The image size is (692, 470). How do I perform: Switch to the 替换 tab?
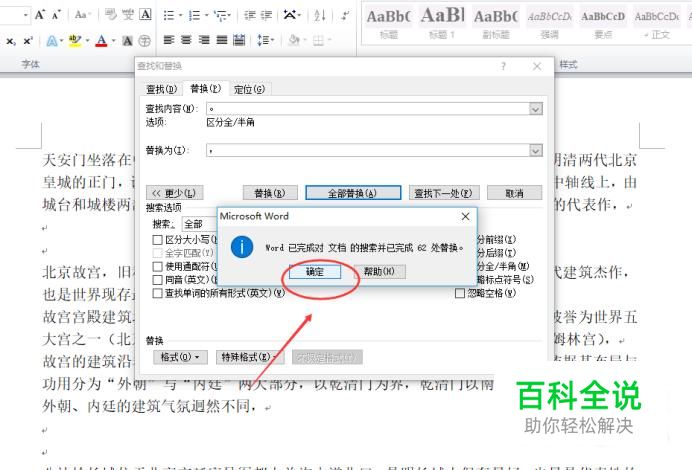click(206, 89)
